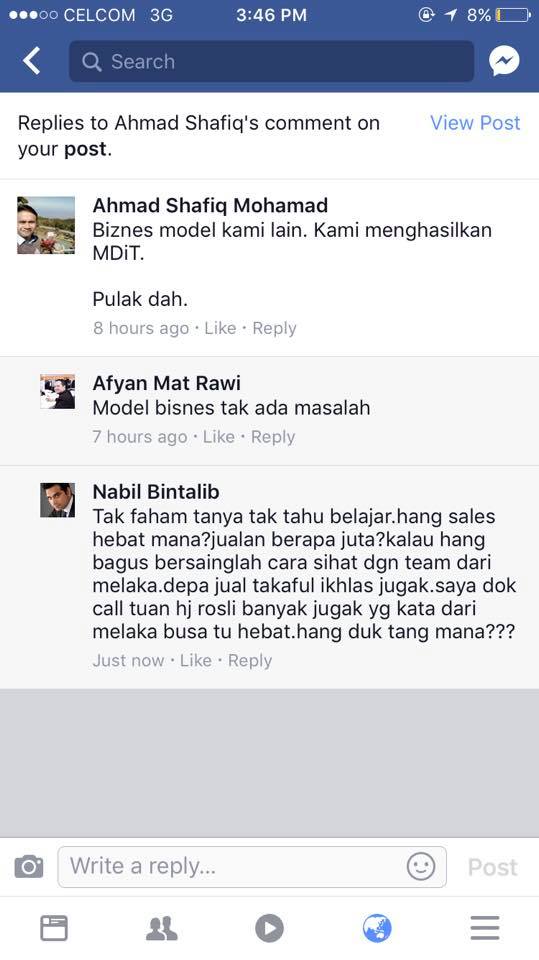Reply to Nabil Bintalib's comment
This screenshot has height=960, width=539.
tap(250, 661)
